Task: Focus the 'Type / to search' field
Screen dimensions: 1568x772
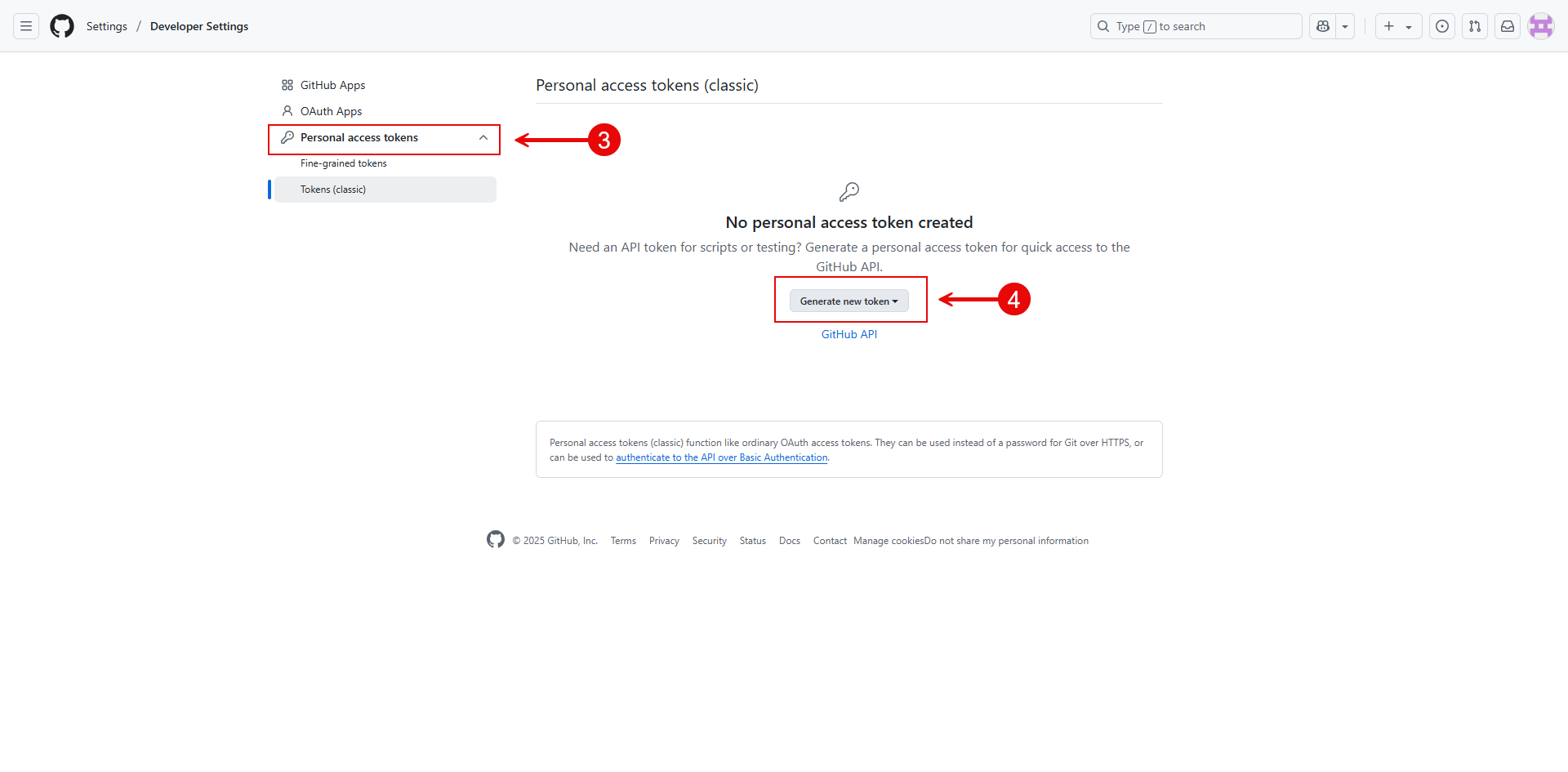Action: pyautogui.click(x=1196, y=26)
